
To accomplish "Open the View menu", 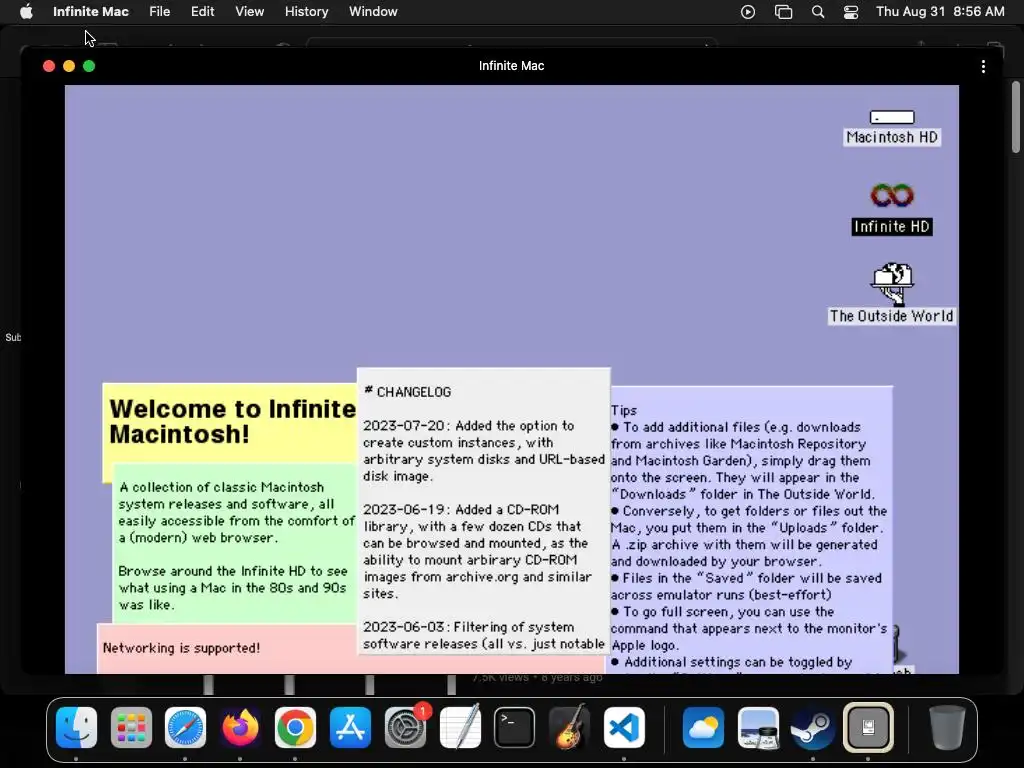I will [249, 11].
